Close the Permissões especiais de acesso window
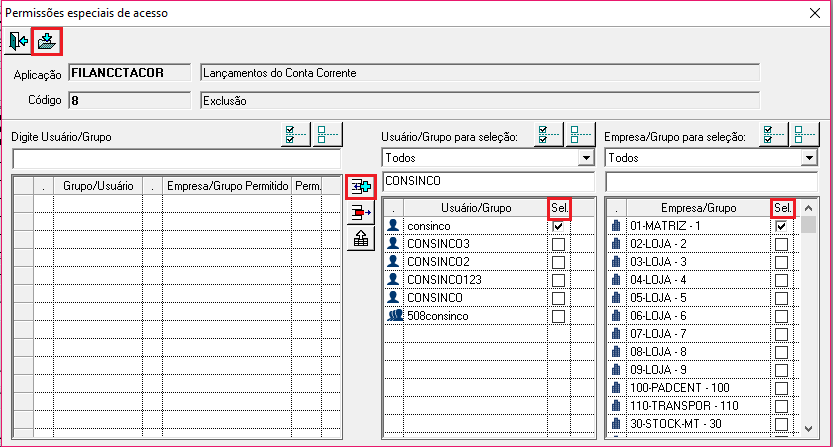 click(815, 13)
